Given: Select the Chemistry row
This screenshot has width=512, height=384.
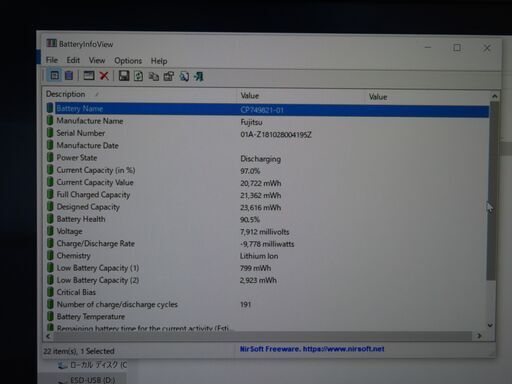Looking at the screenshot, I should pyautogui.click(x=268, y=256).
